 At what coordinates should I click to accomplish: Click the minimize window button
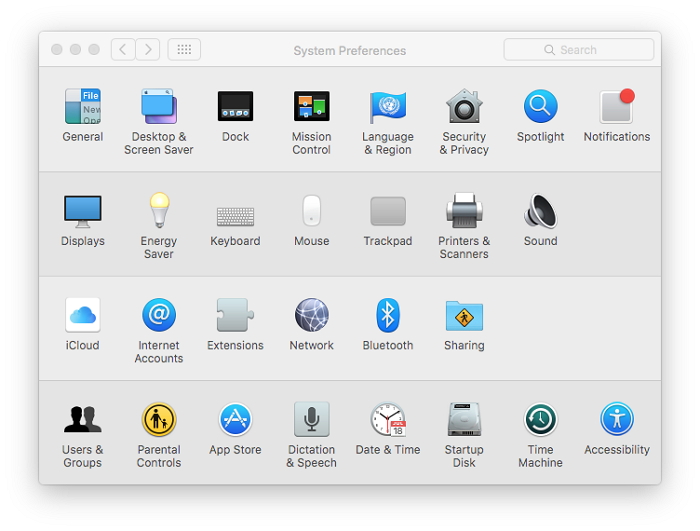click(75, 49)
